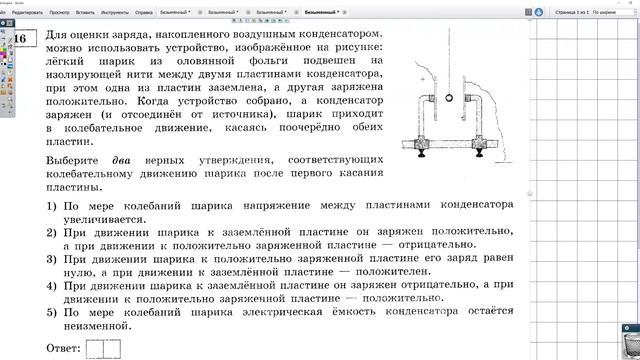
Task: Select the blue rectangle tool in palette
Action: click(10, 66)
